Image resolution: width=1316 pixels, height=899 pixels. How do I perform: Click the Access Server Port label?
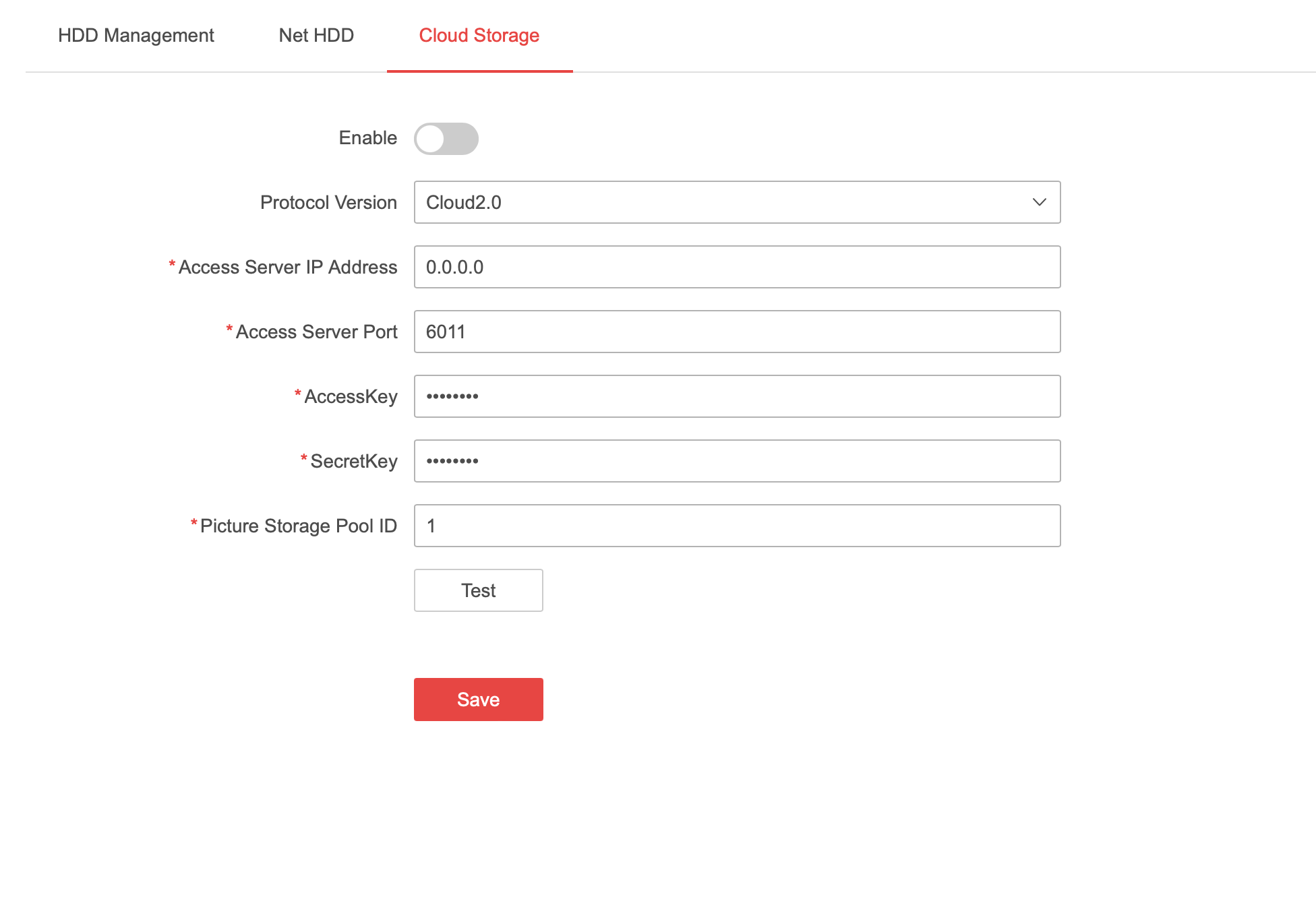coord(316,332)
